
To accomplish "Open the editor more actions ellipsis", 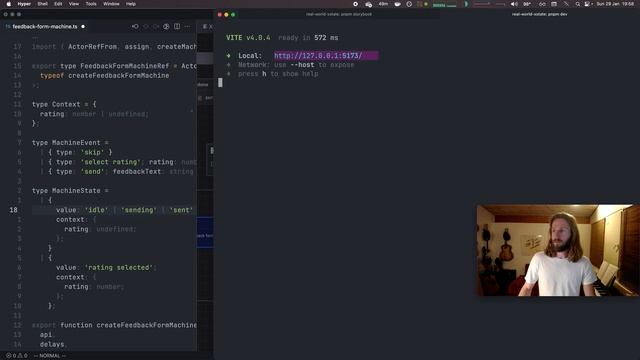I will (x=187, y=27).
